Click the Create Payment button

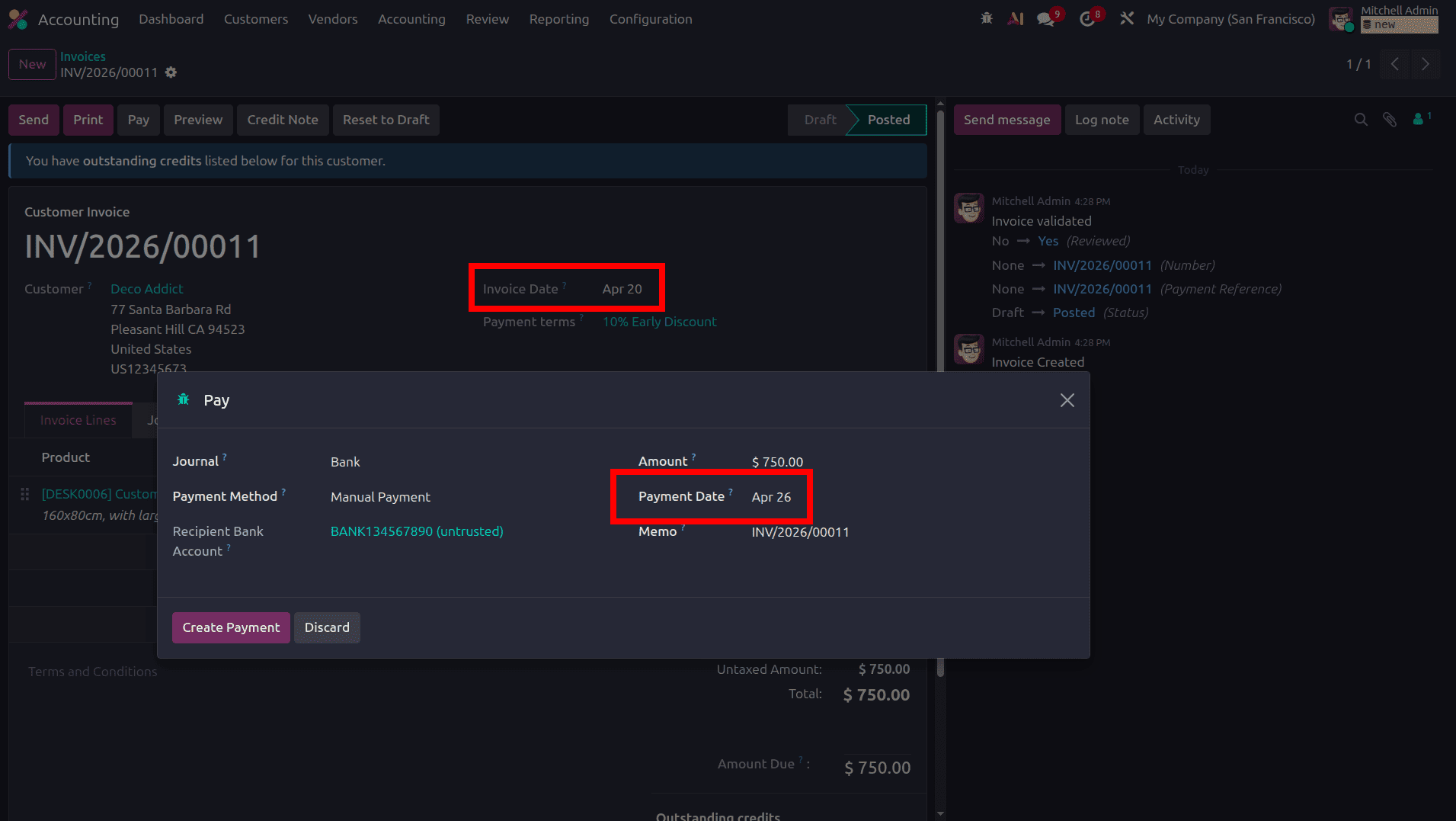[x=231, y=627]
